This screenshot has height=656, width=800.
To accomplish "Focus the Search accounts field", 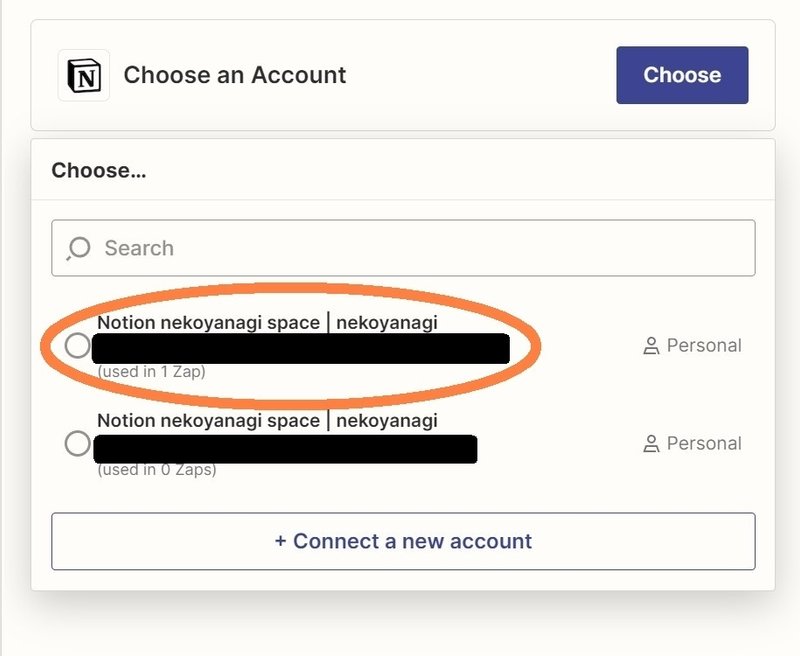I will 403,248.
